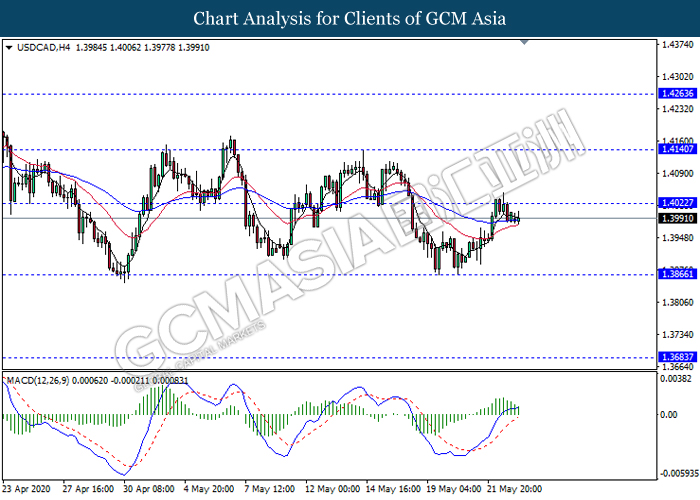Click the current price tag 1.39910
This screenshot has width=700, height=500.
point(673,218)
